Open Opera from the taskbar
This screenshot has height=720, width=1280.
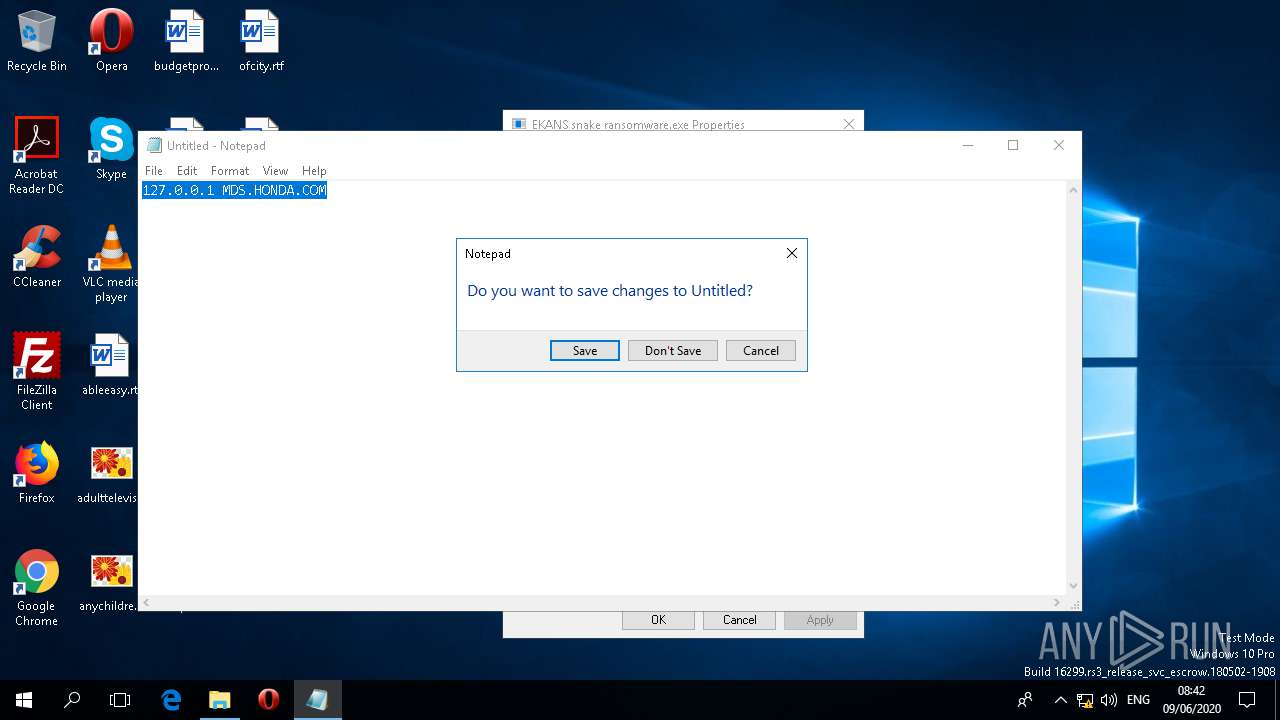point(268,700)
